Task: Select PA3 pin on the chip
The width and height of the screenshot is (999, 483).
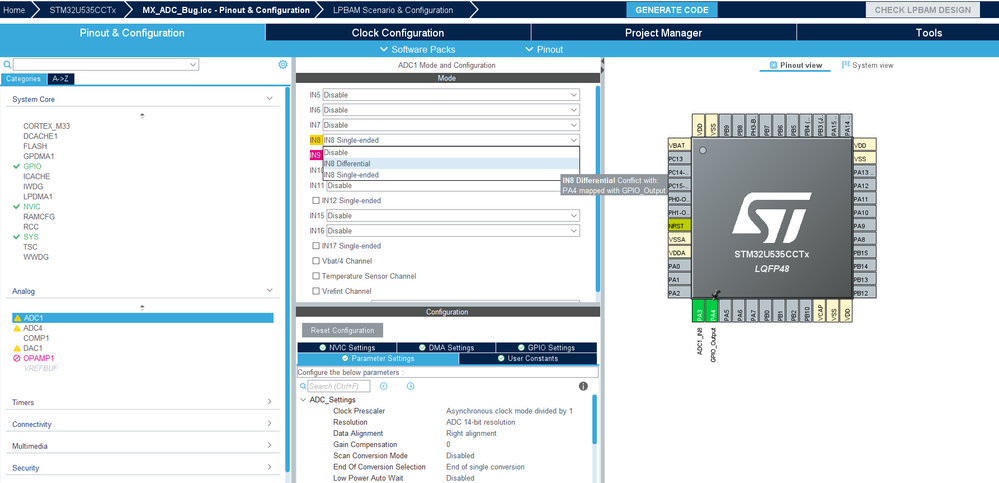Action: click(x=700, y=309)
